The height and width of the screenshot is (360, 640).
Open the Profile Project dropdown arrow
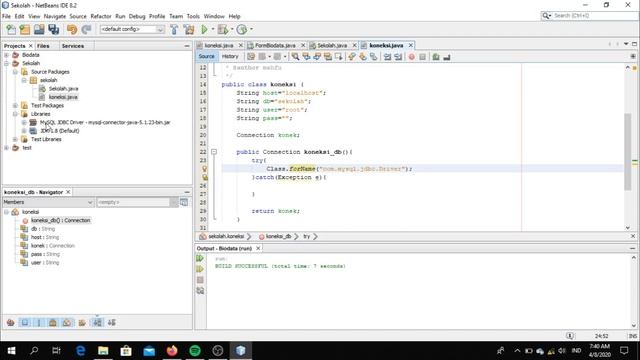pyautogui.click(x=251, y=29)
